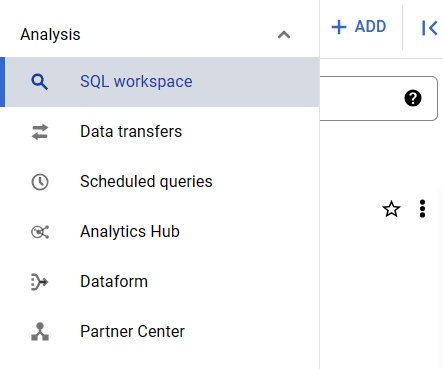
Task: Navigate to Dataform
Action: click(160, 282)
